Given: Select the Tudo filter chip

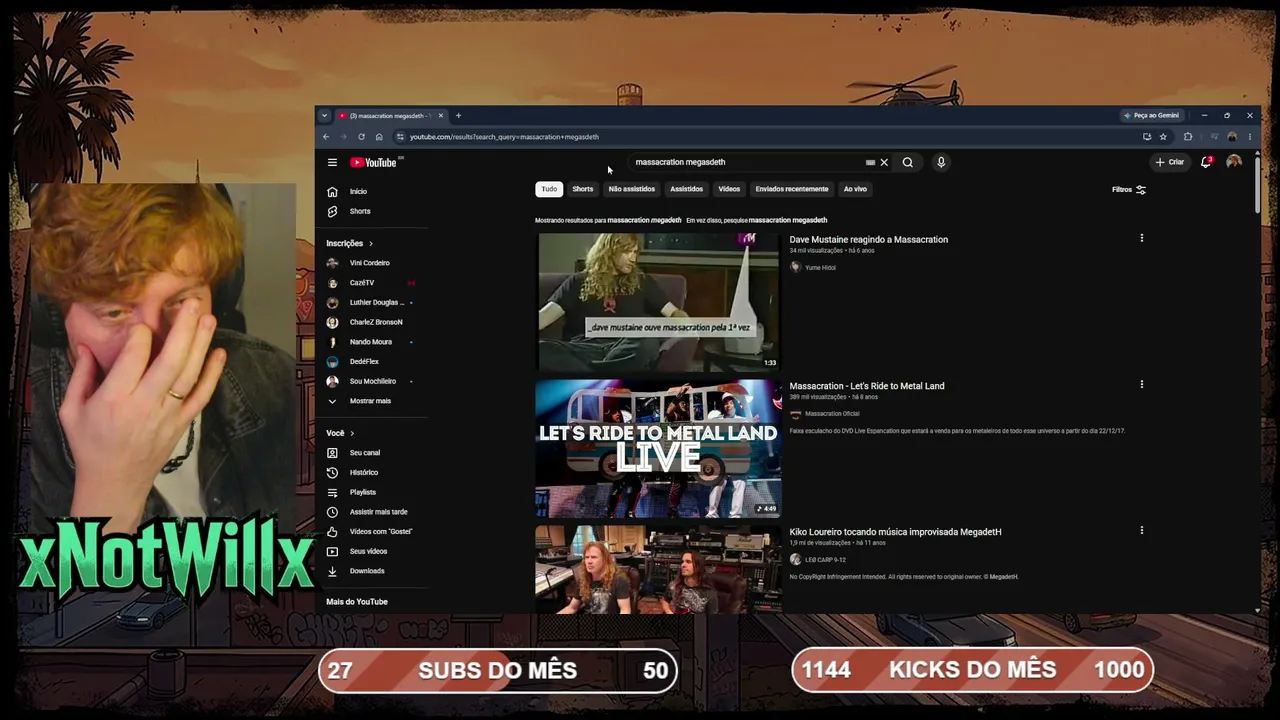Looking at the screenshot, I should point(549,189).
